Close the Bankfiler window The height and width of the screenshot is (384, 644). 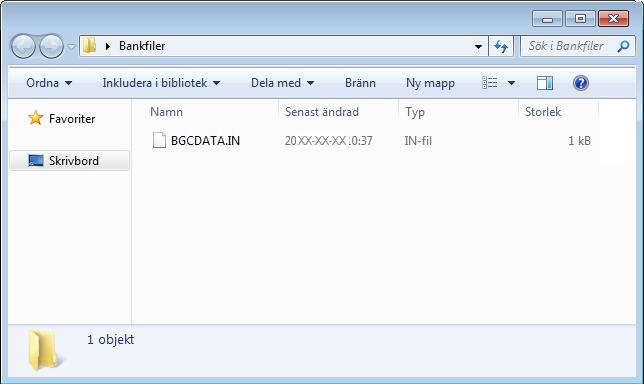[613, 19]
